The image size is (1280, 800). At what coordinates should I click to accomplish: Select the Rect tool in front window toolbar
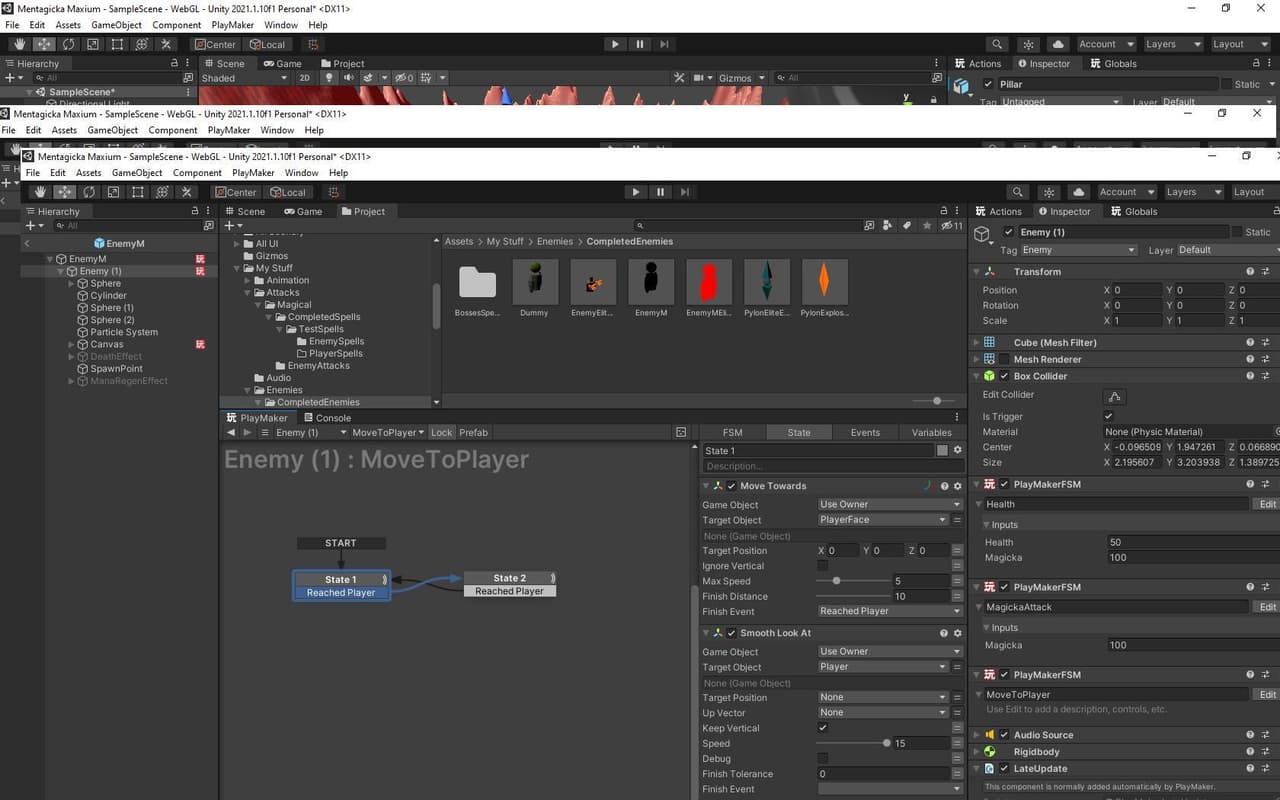[x=138, y=192]
